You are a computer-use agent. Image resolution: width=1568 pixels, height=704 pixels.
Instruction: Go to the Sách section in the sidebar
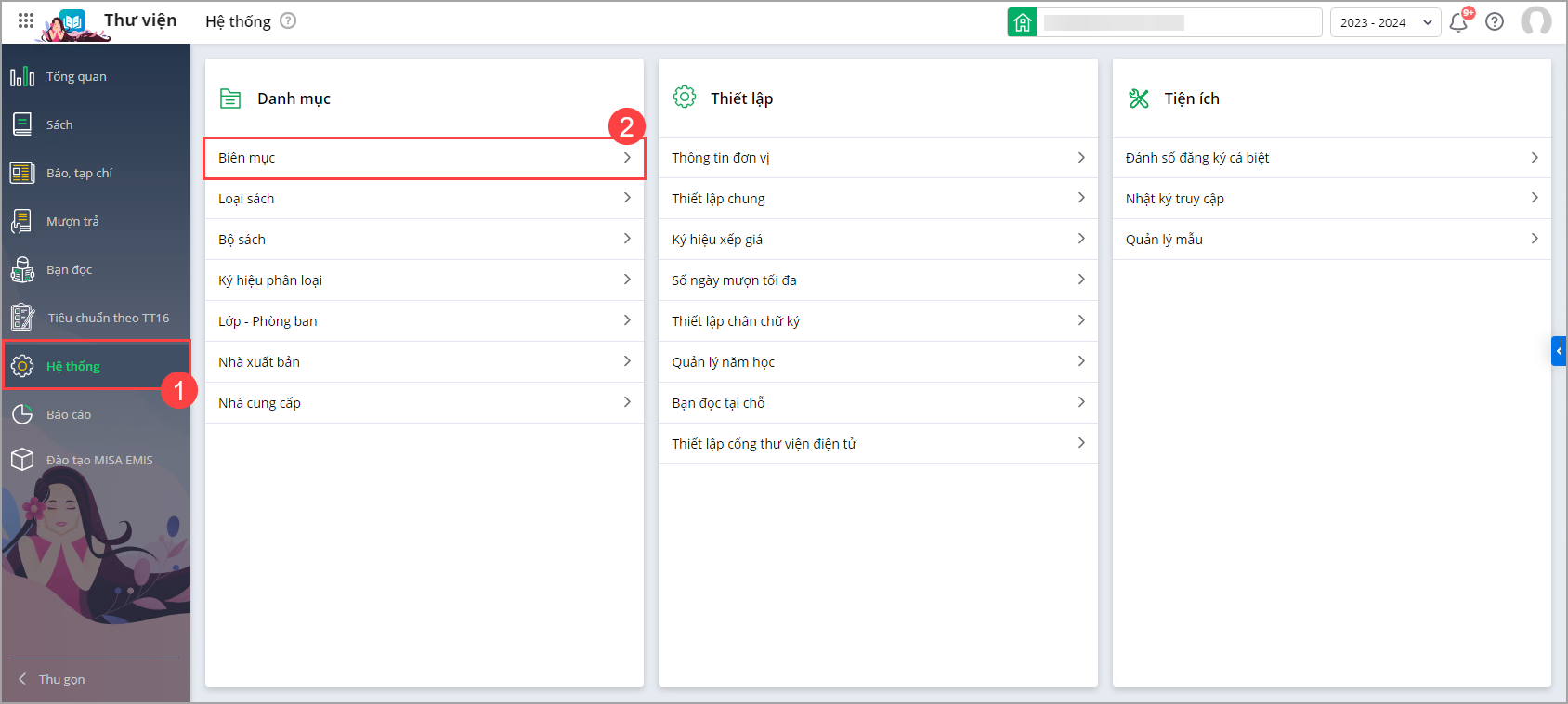coord(59,125)
